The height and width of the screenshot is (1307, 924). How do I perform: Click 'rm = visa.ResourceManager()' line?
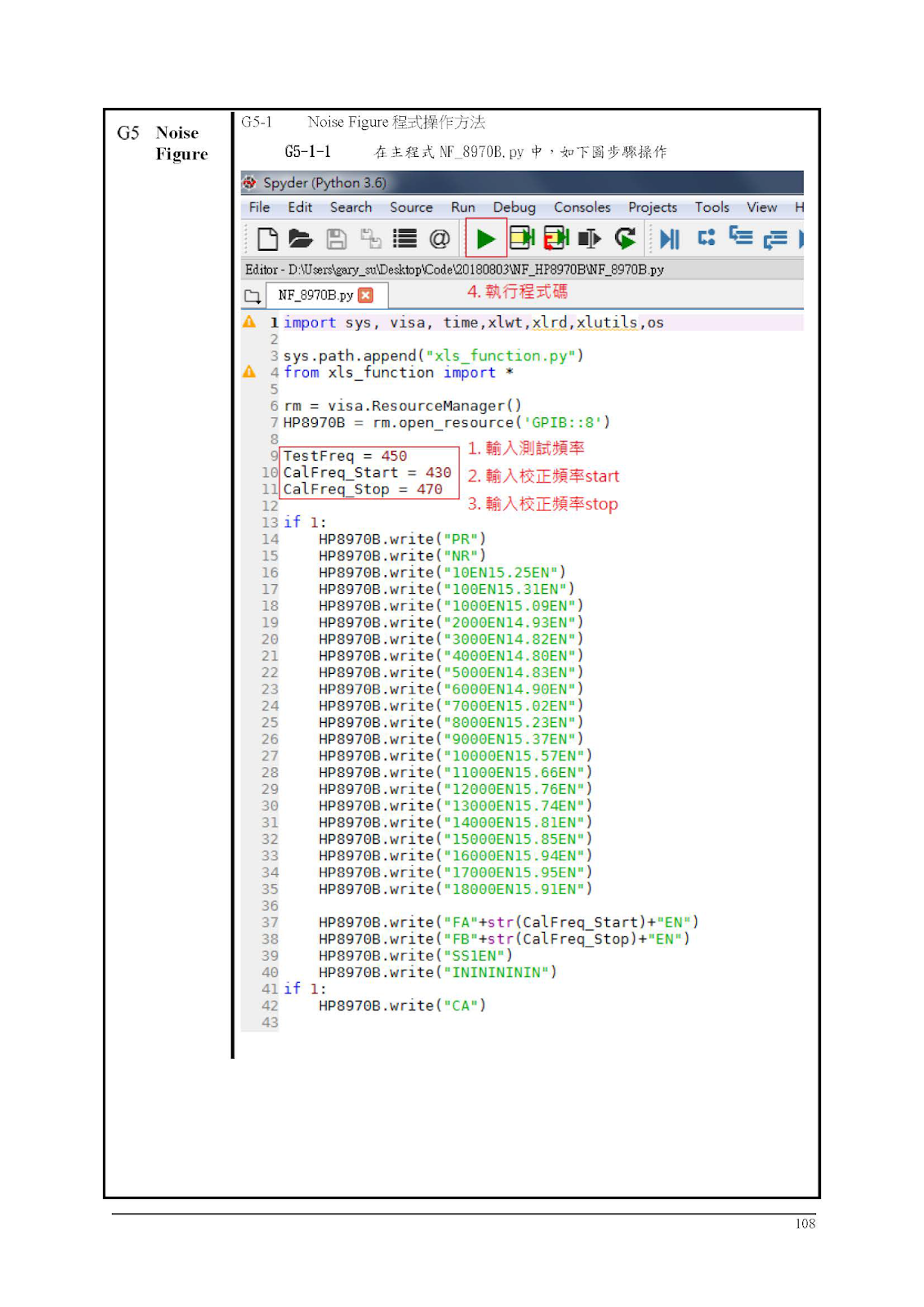(x=402, y=406)
